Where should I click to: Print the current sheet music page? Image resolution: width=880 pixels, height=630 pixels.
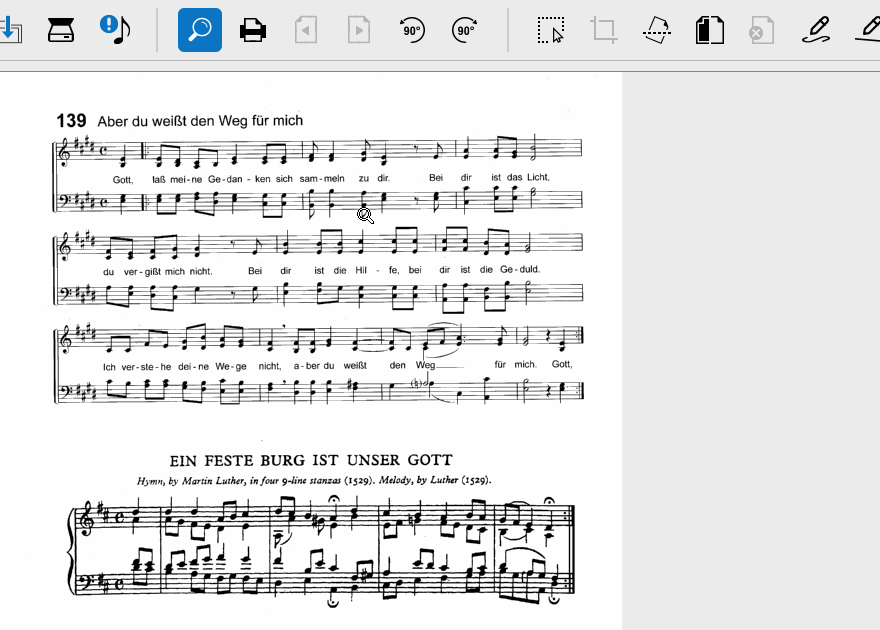coord(253,30)
